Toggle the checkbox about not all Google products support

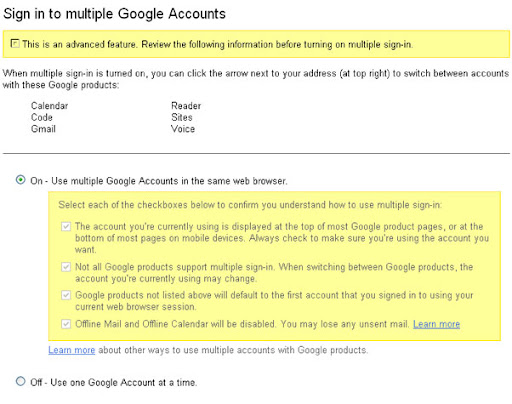coord(66,267)
